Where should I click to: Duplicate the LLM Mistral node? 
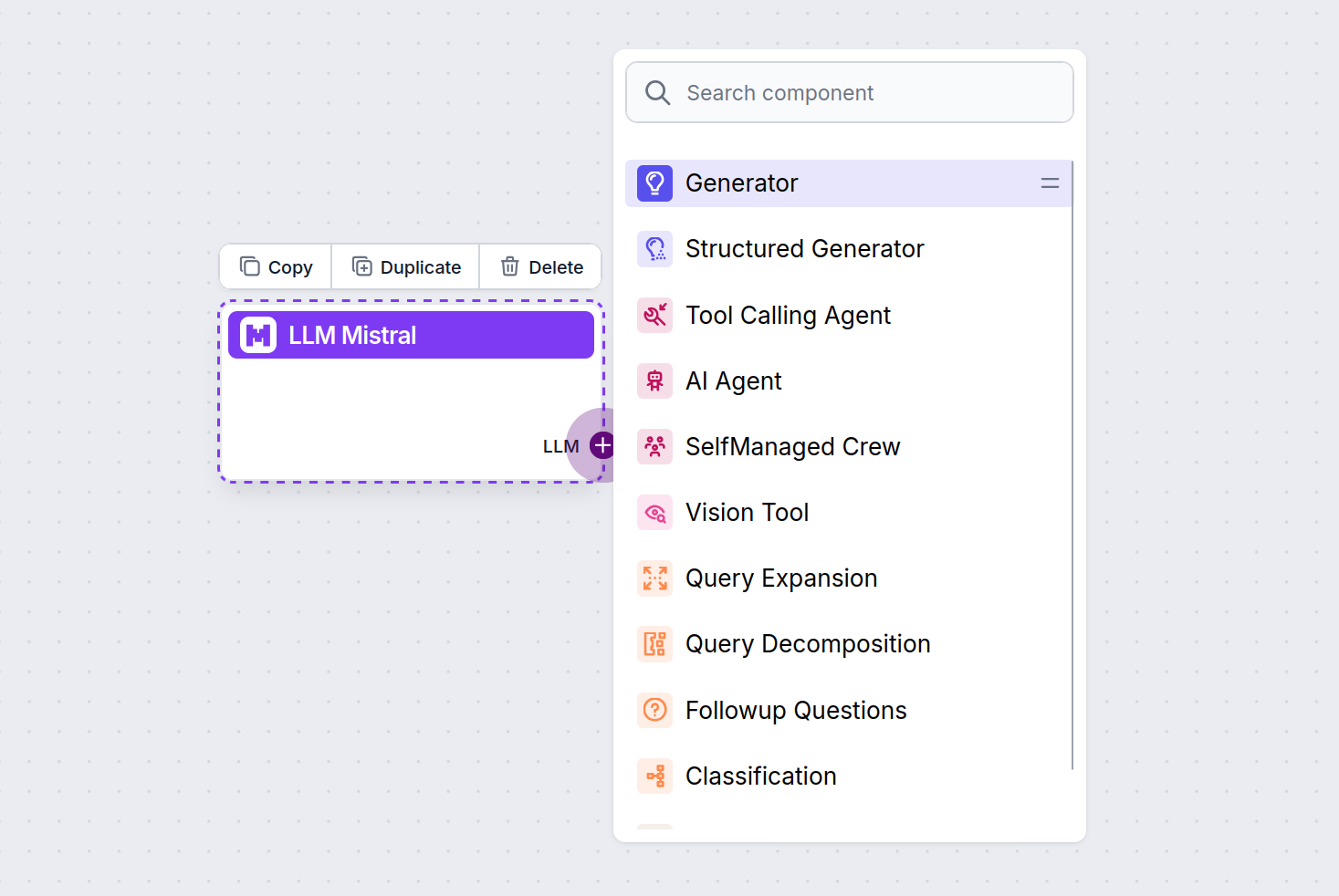(406, 267)
